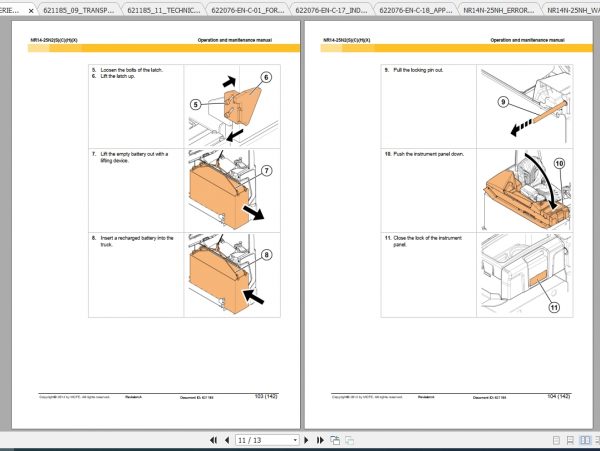Go to the first page

(214, 440)
